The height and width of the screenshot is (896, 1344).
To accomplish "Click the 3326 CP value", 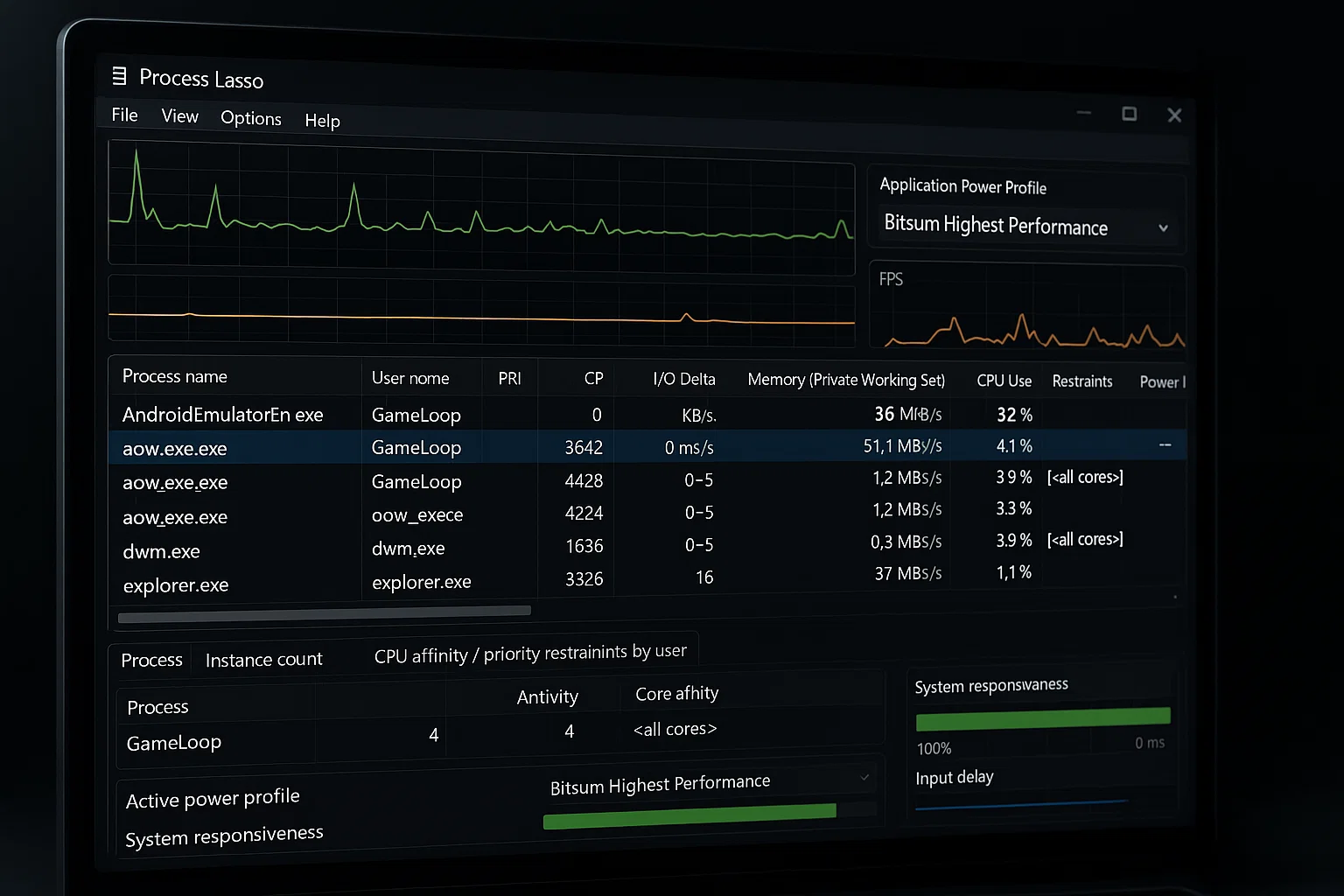I will (x=584, y=579).
